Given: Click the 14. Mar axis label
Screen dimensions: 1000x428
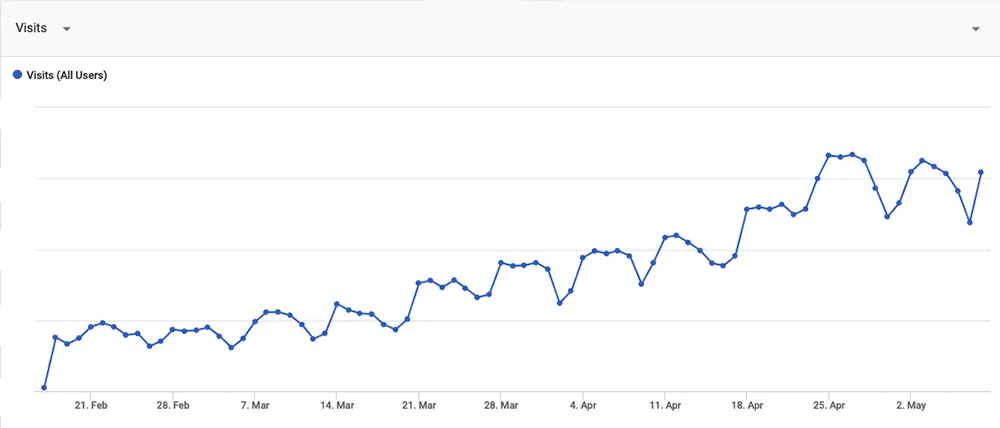Looking at the screenshot, I should (x=337, y=405).
